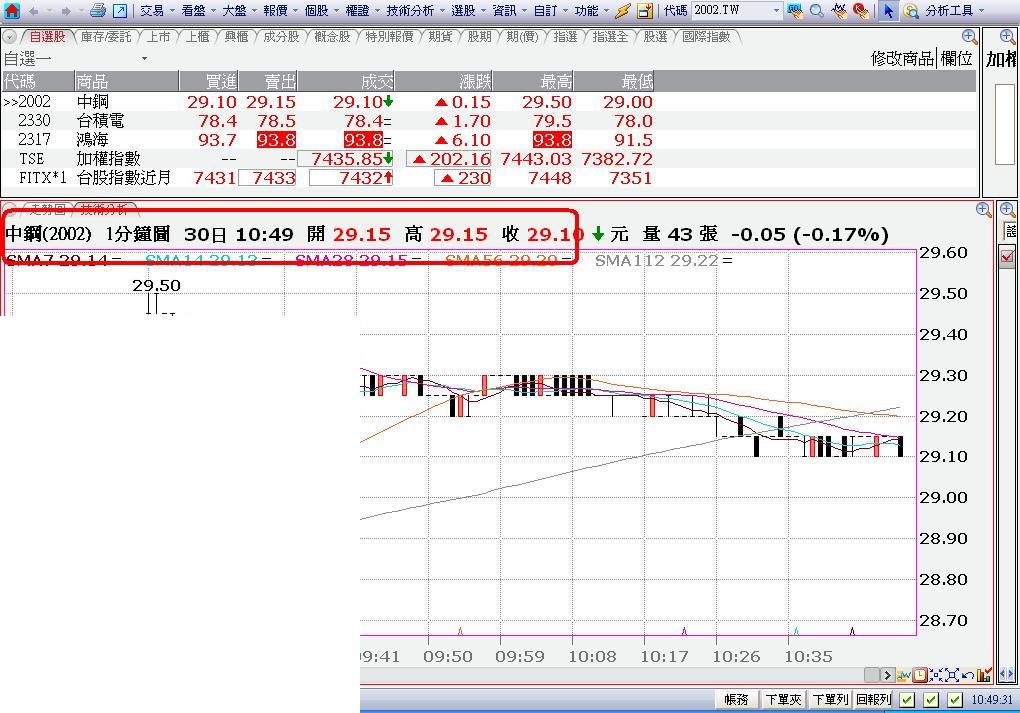The height and width of the screenshot is (713, 1020).
Task: Click the clock icon in the chart toolbar
Action: pos(920,675)
